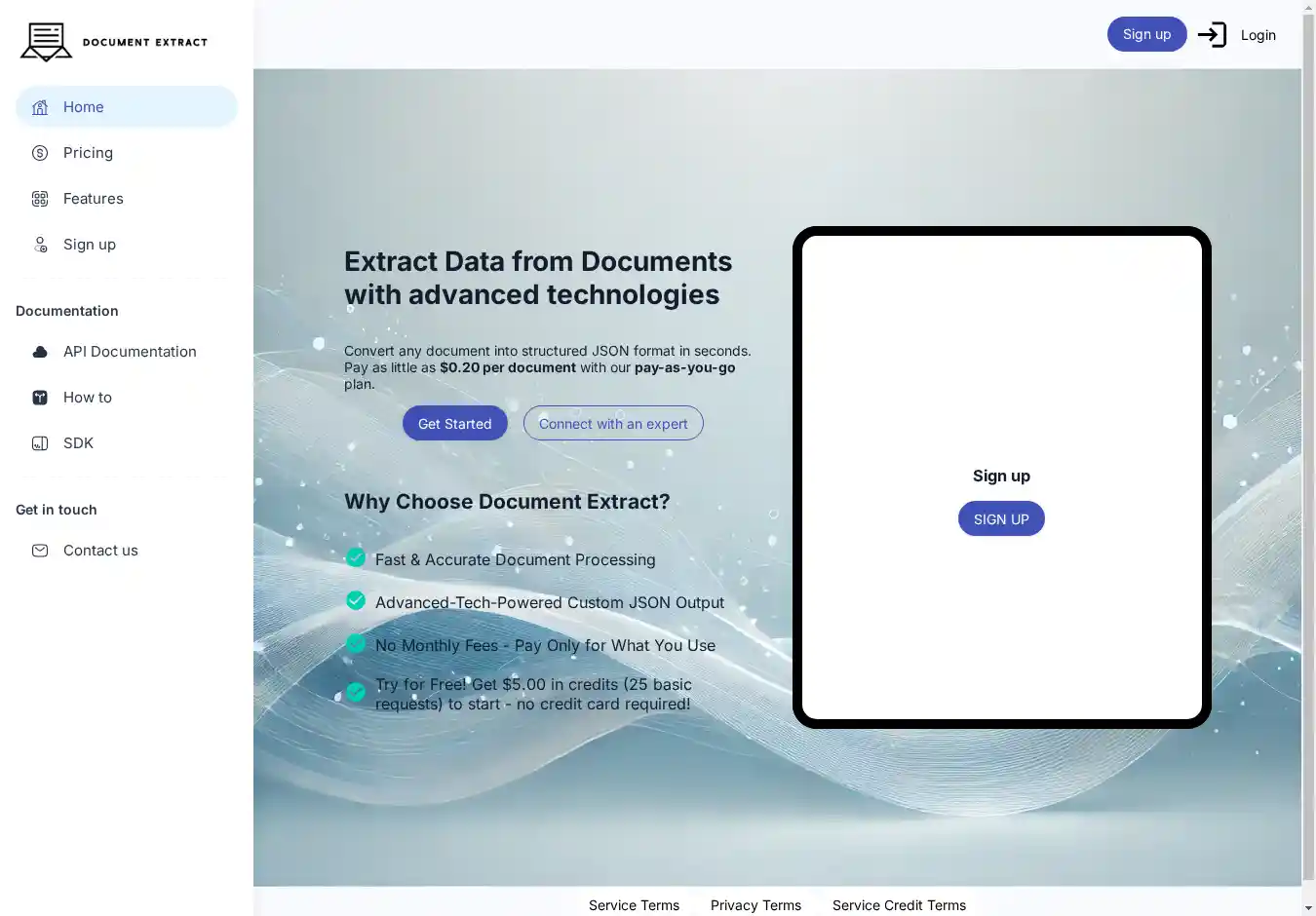The width and height of the screenshot is (1316, 916).
Task: Click the Home house icon in sidebar
Action: coord(40,107)
